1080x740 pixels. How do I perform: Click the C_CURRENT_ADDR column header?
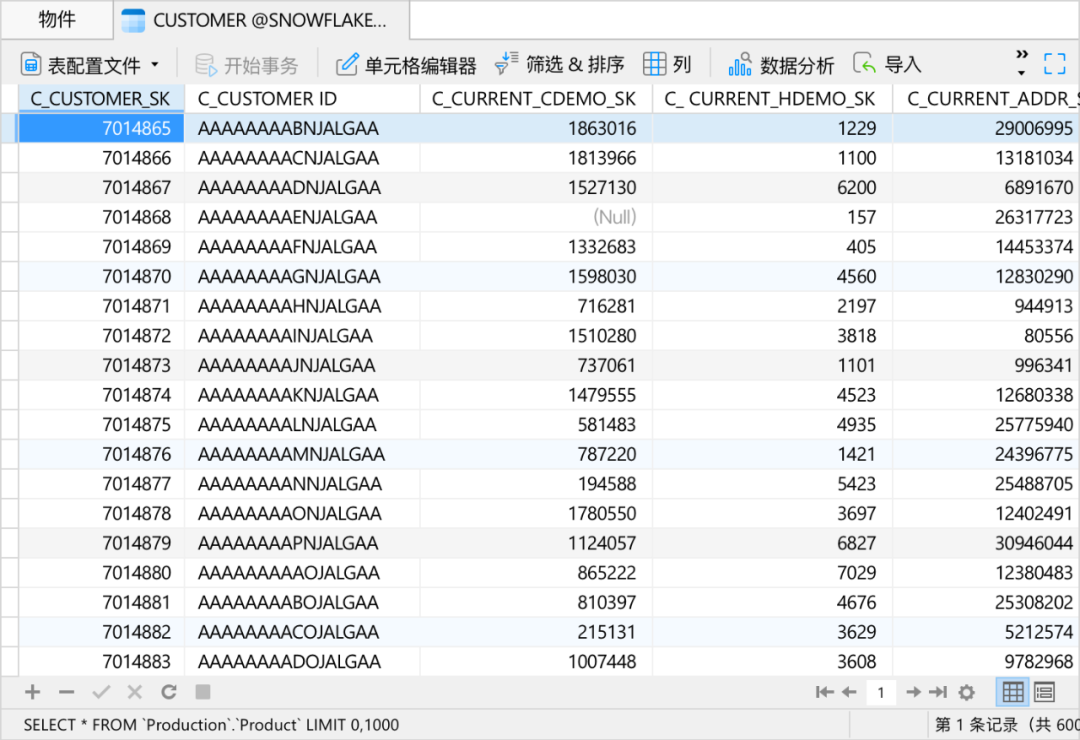pyautogui.click(x=986, y=99)
